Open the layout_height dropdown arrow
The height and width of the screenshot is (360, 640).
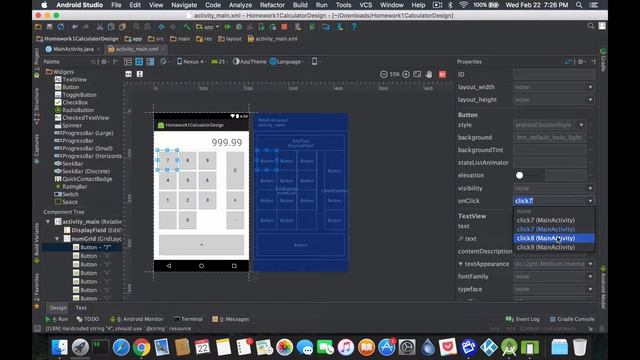[x=590, y=100]
